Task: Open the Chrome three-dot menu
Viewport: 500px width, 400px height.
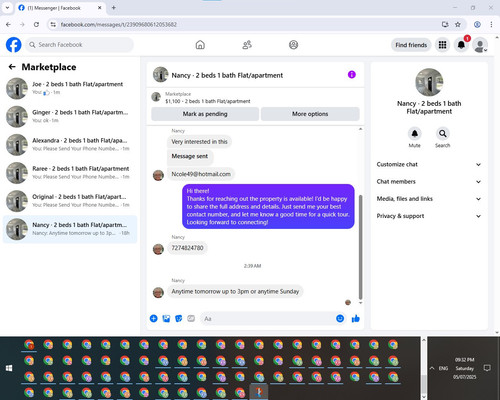Action: 491,24
